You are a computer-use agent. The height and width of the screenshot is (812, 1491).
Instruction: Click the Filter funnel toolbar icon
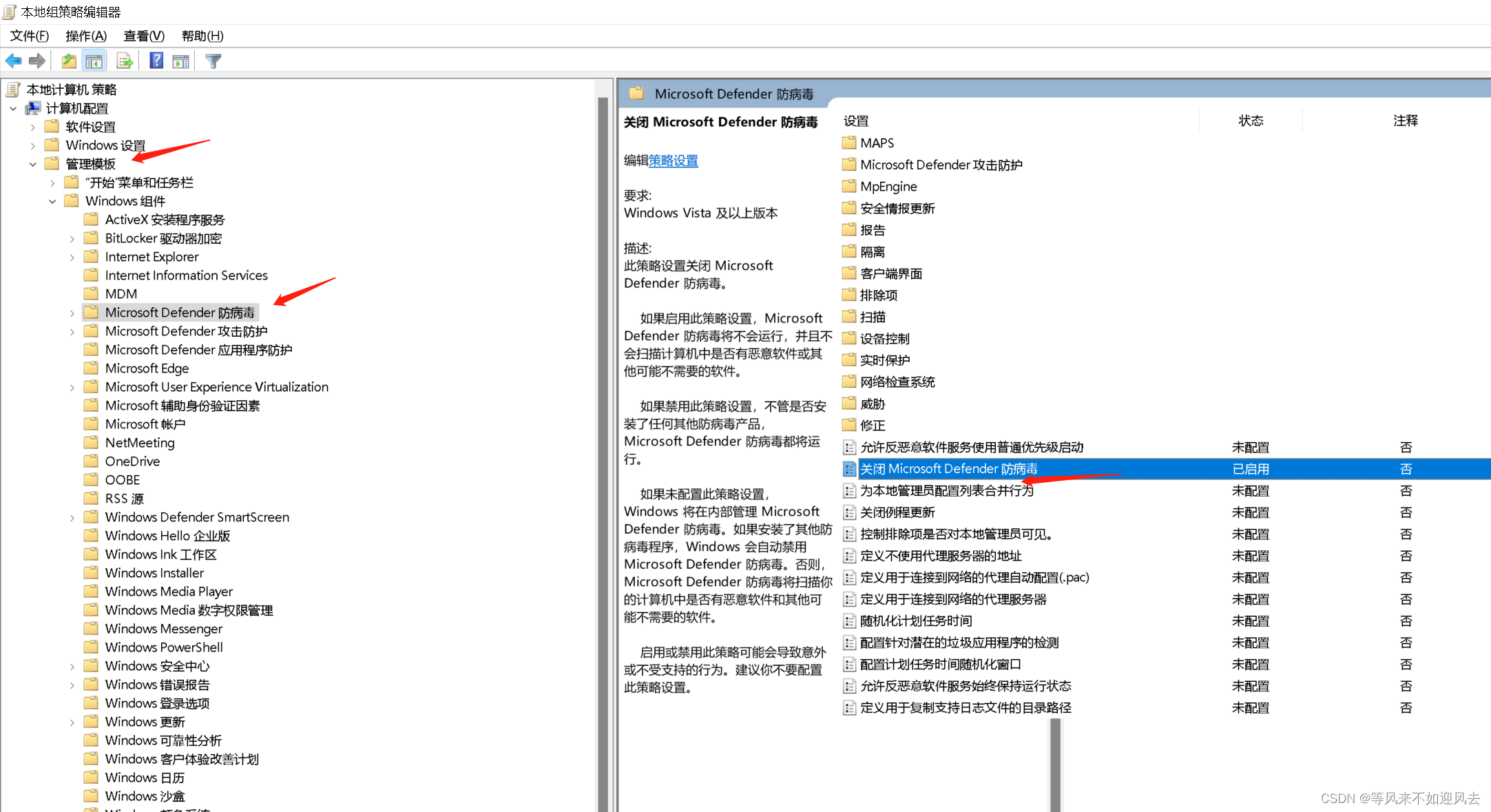coord(213,61)
